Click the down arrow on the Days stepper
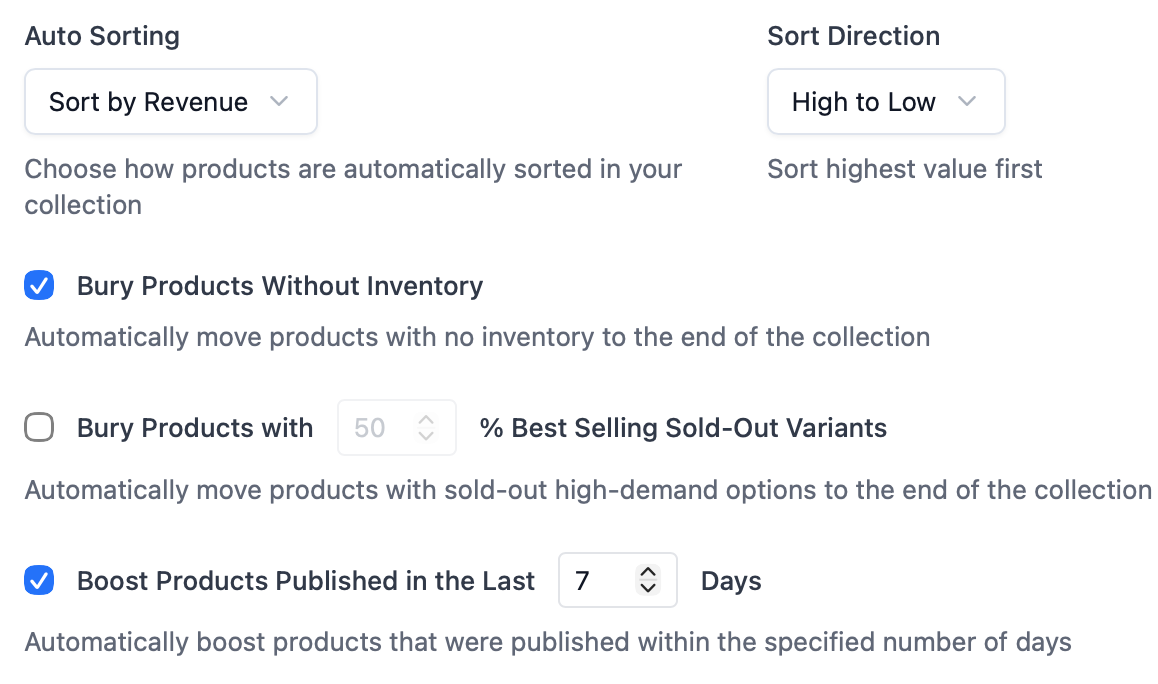This screenshot has width=1158, height=684. click(x=648, y=588)
